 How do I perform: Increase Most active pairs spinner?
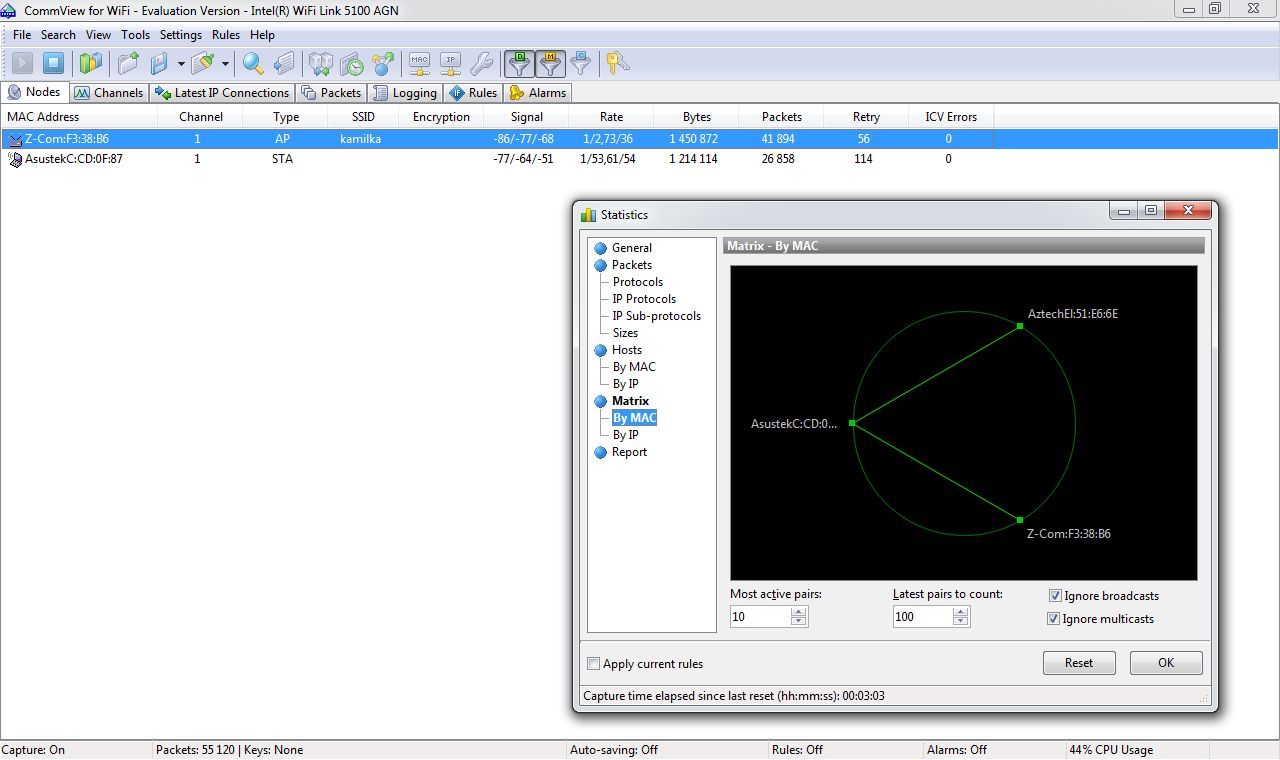[x=798, y=612]
